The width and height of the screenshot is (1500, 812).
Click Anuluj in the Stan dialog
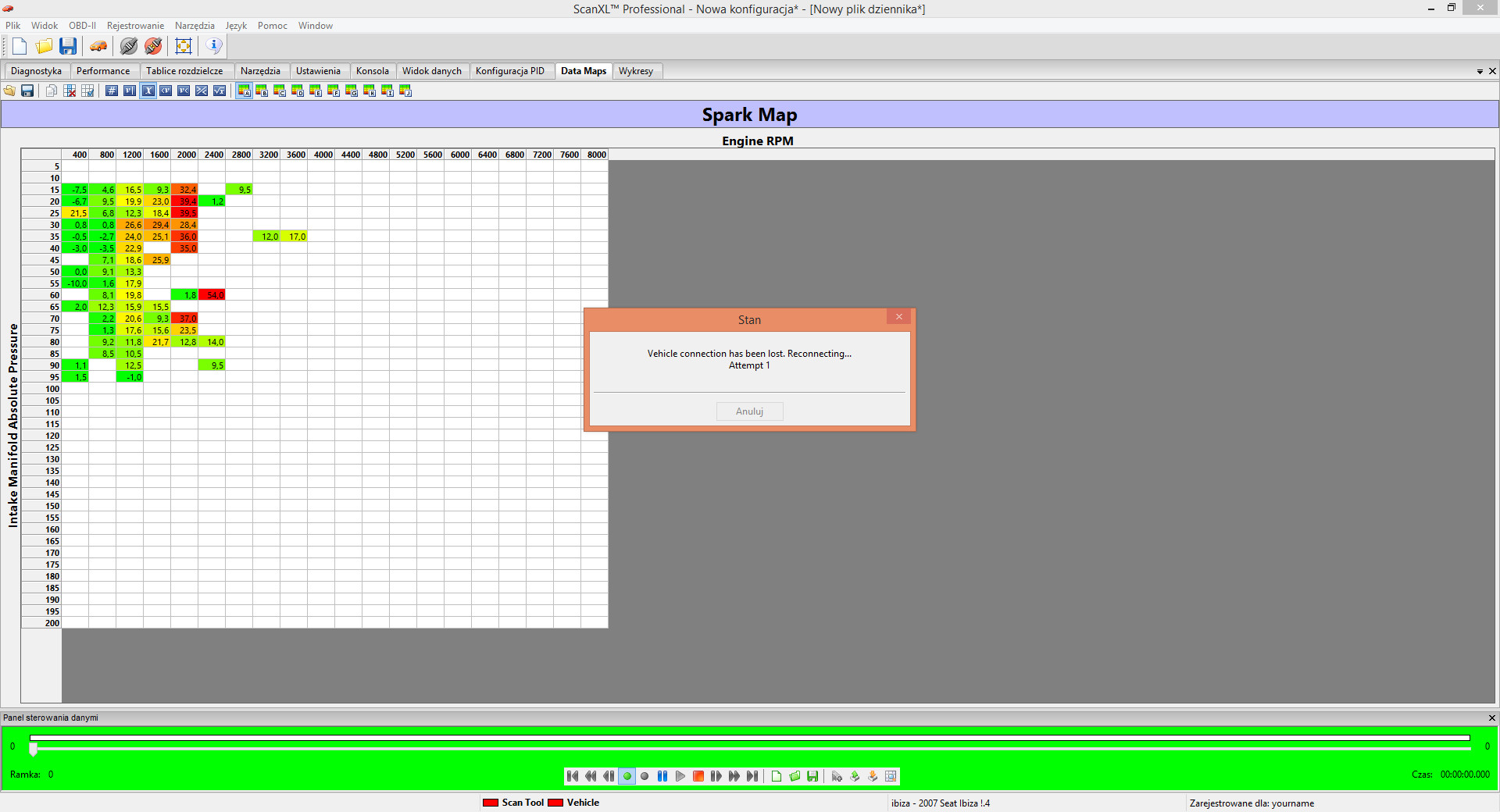pos(749,411)
